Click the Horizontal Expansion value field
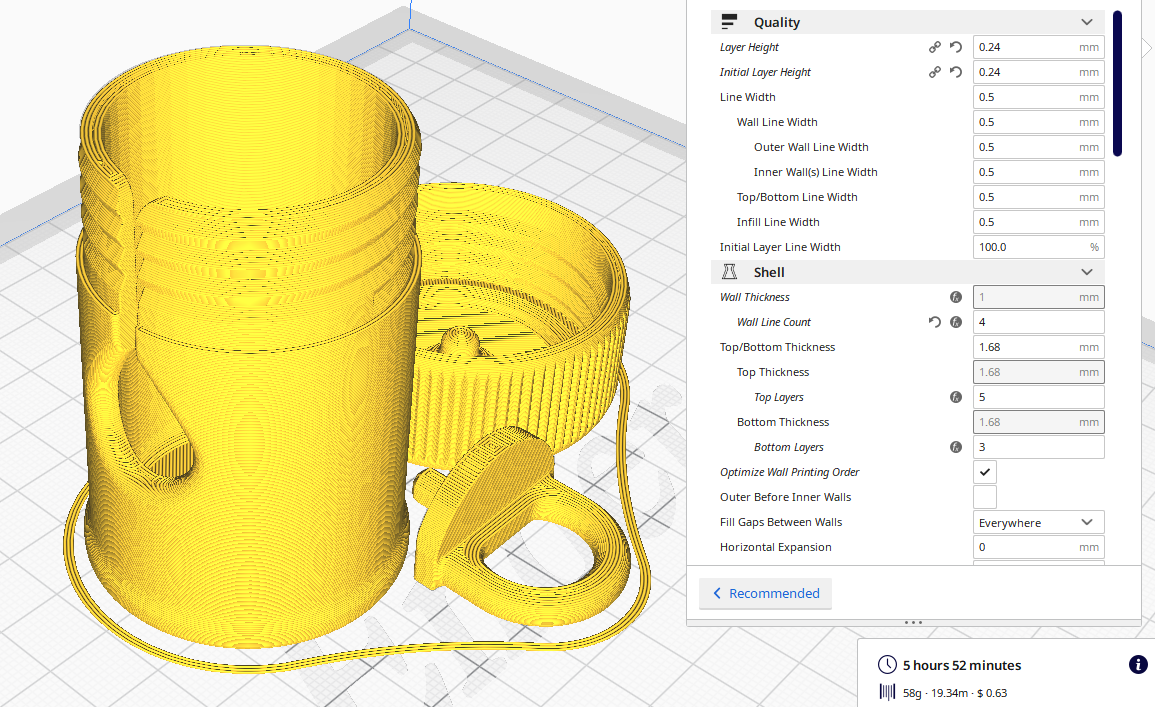This screenshot has height=707, width=1155. point(1030,546)
